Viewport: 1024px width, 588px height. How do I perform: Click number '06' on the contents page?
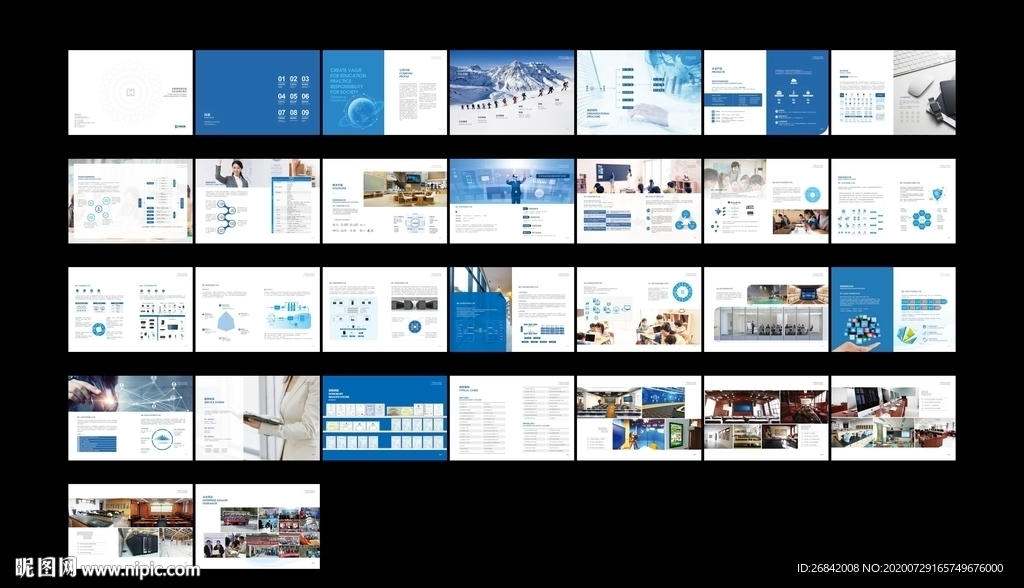pyautogui.click(x=305, y=96)
